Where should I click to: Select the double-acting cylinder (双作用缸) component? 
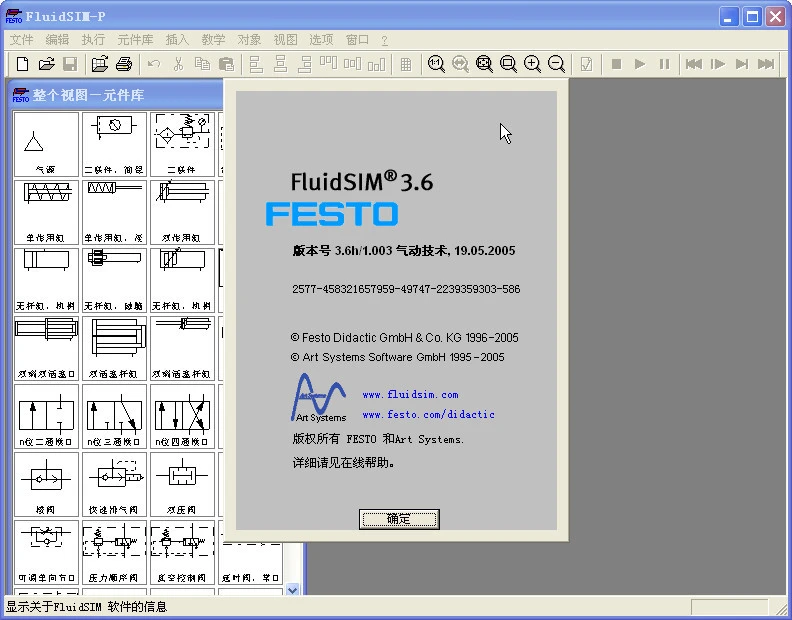(x=182, y=212)
